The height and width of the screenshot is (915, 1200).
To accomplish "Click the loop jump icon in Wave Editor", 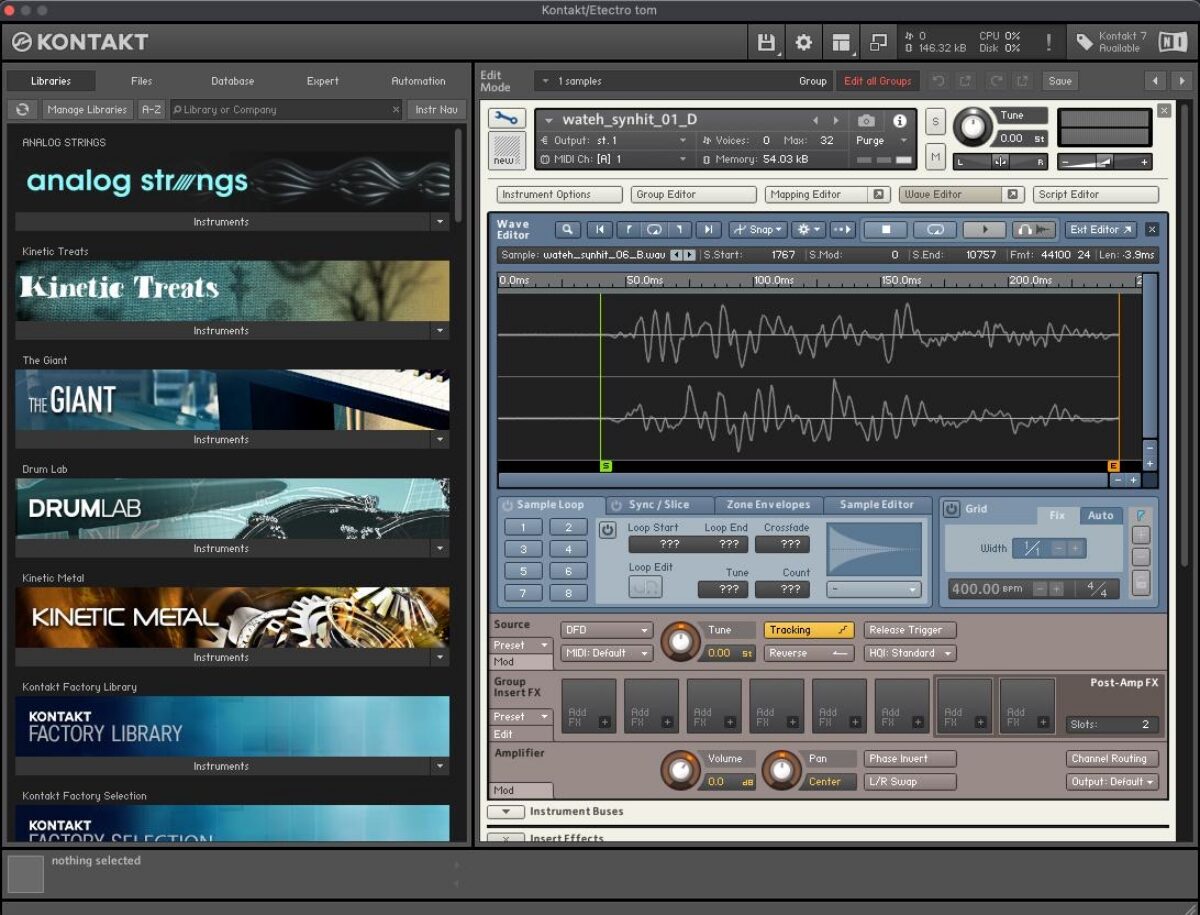I will coord(654,229).
